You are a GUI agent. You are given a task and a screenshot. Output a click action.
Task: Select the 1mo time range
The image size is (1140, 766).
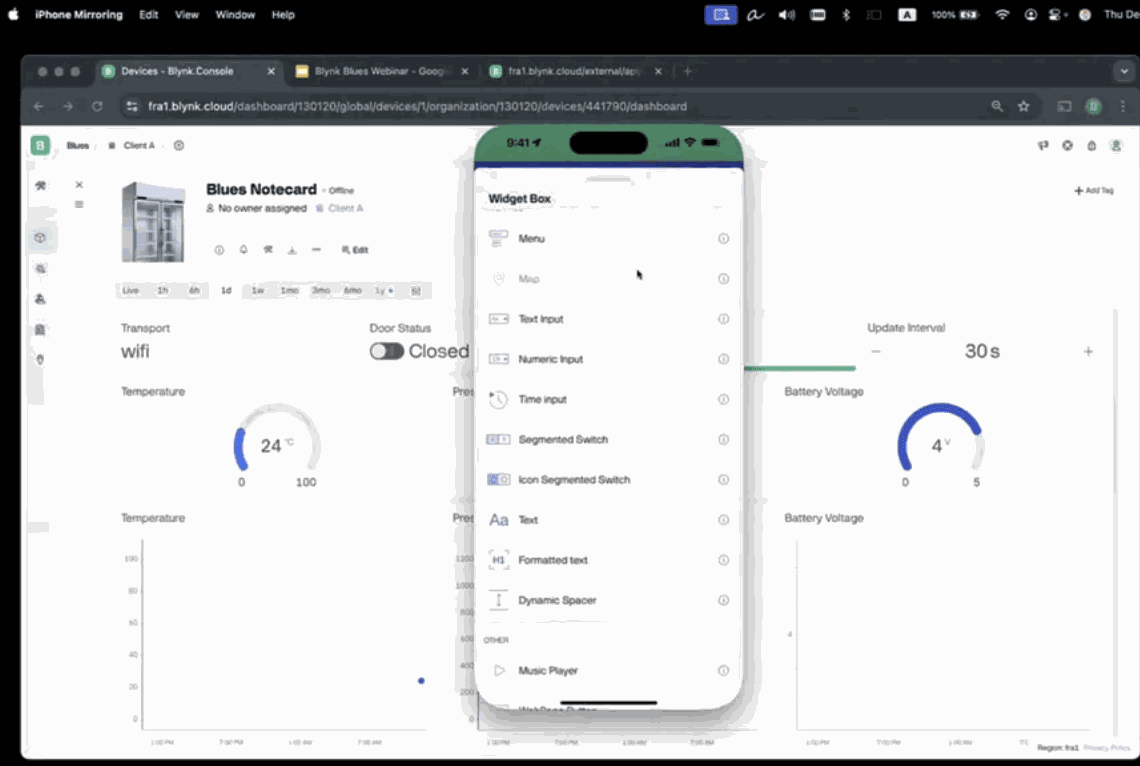tap(289, 291)
